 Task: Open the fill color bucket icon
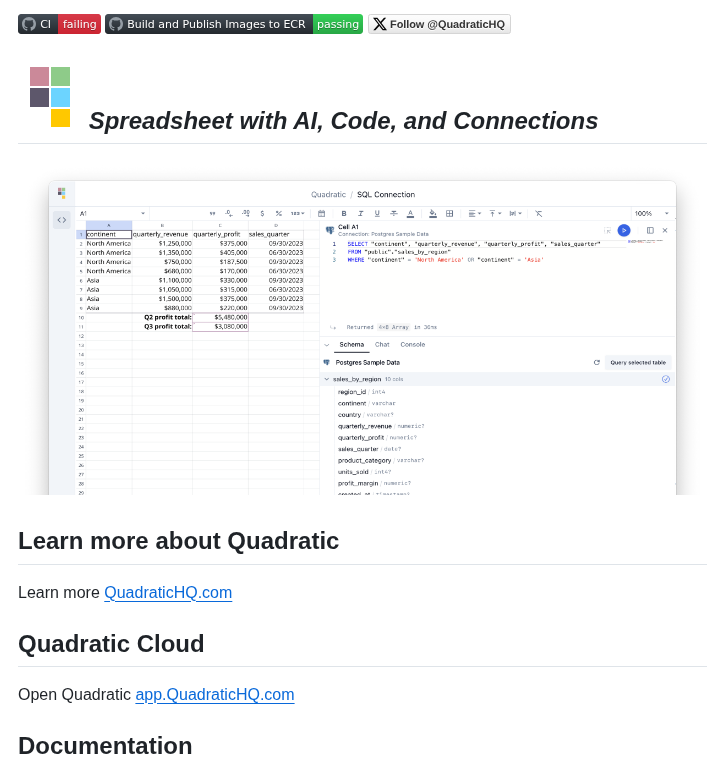point(433,214)
